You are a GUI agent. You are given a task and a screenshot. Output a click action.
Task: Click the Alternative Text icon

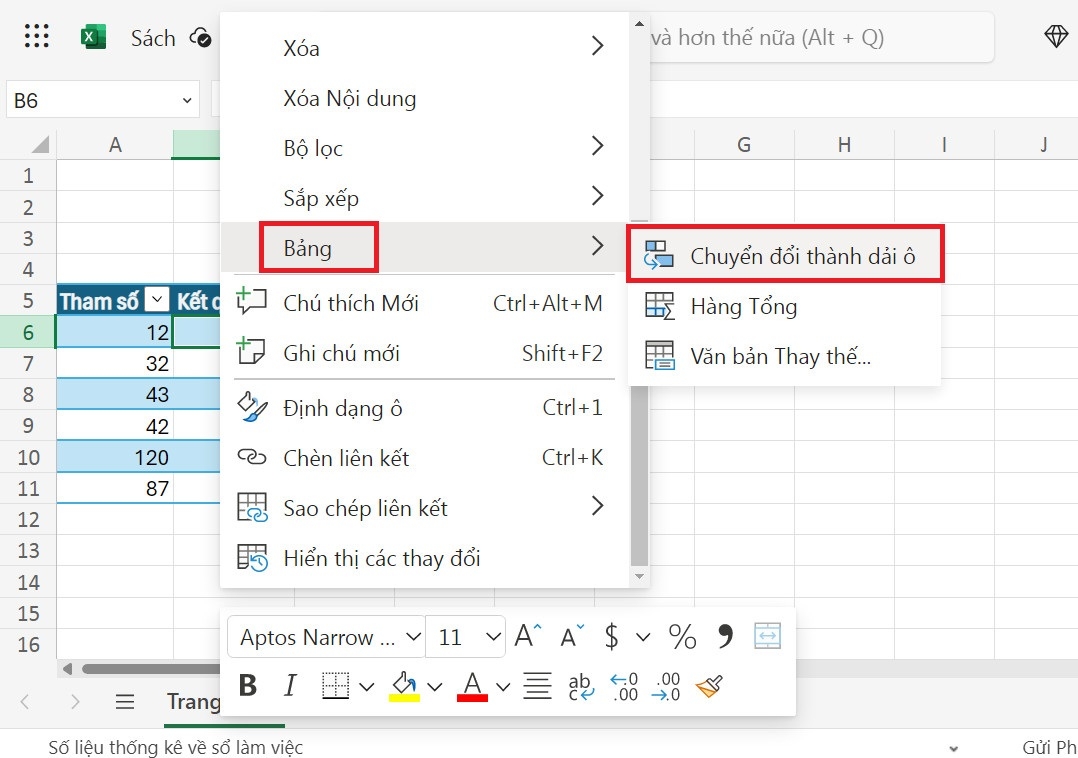[659, 355]
